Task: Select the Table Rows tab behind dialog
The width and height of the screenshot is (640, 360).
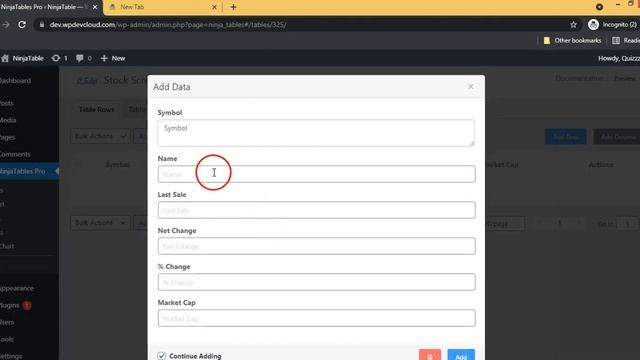Action: coord(96,109)
